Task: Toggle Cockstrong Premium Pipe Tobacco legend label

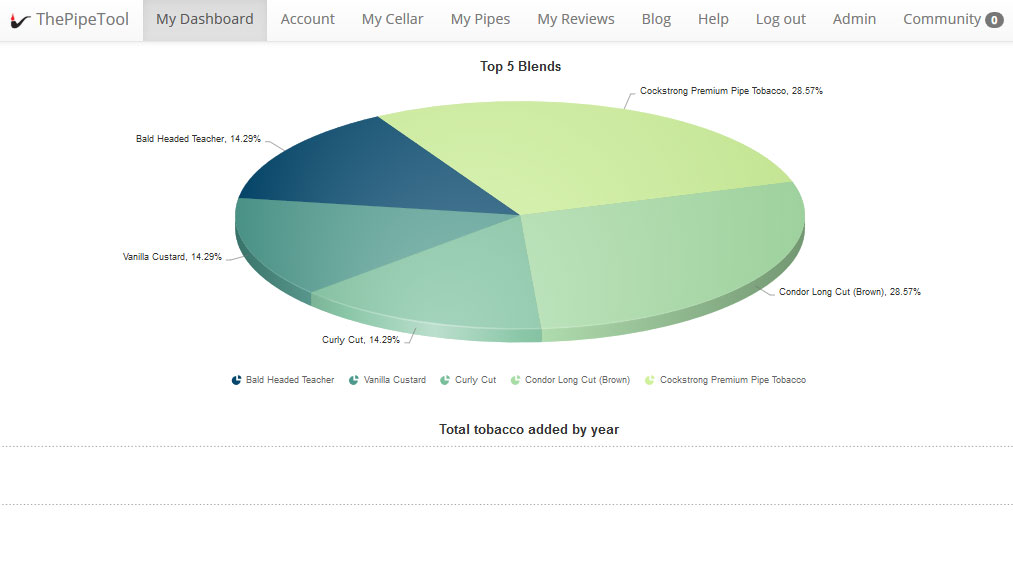Action: [x=733, y=380]
